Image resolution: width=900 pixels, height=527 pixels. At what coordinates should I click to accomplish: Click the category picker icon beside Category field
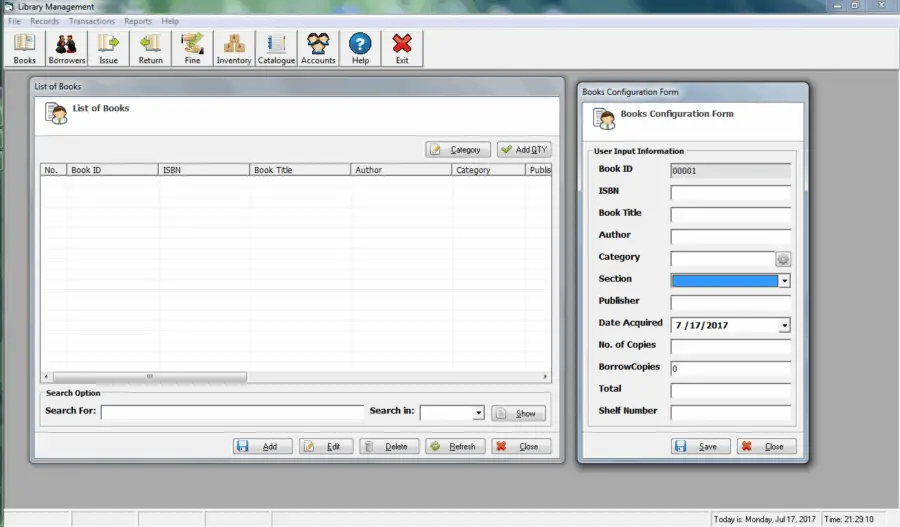(x=783, y=259)
